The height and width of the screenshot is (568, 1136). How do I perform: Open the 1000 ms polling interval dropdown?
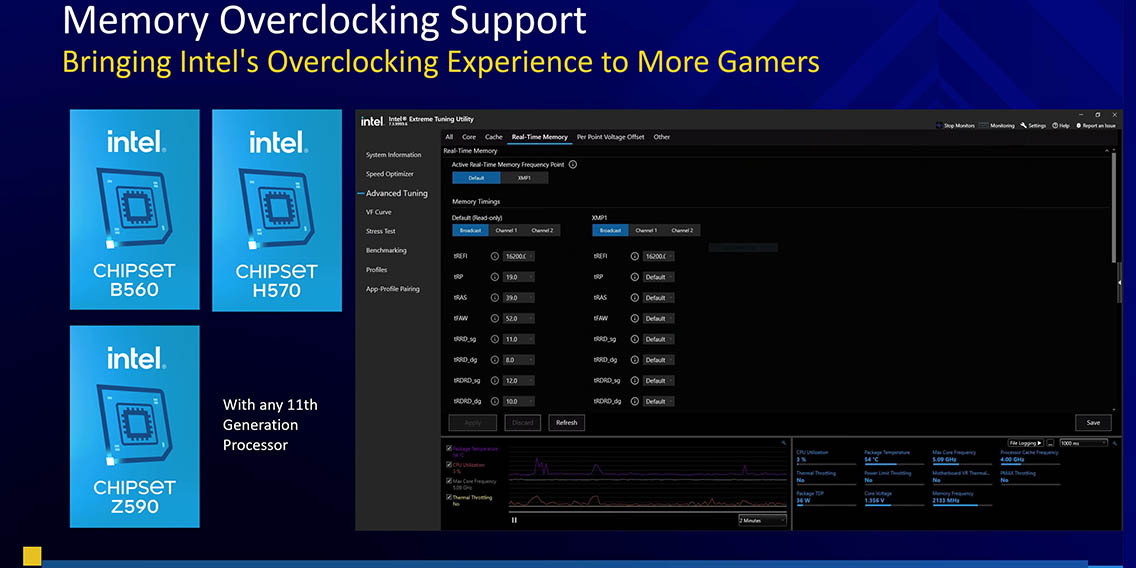pyautogui.click(x=1082, y=443)
